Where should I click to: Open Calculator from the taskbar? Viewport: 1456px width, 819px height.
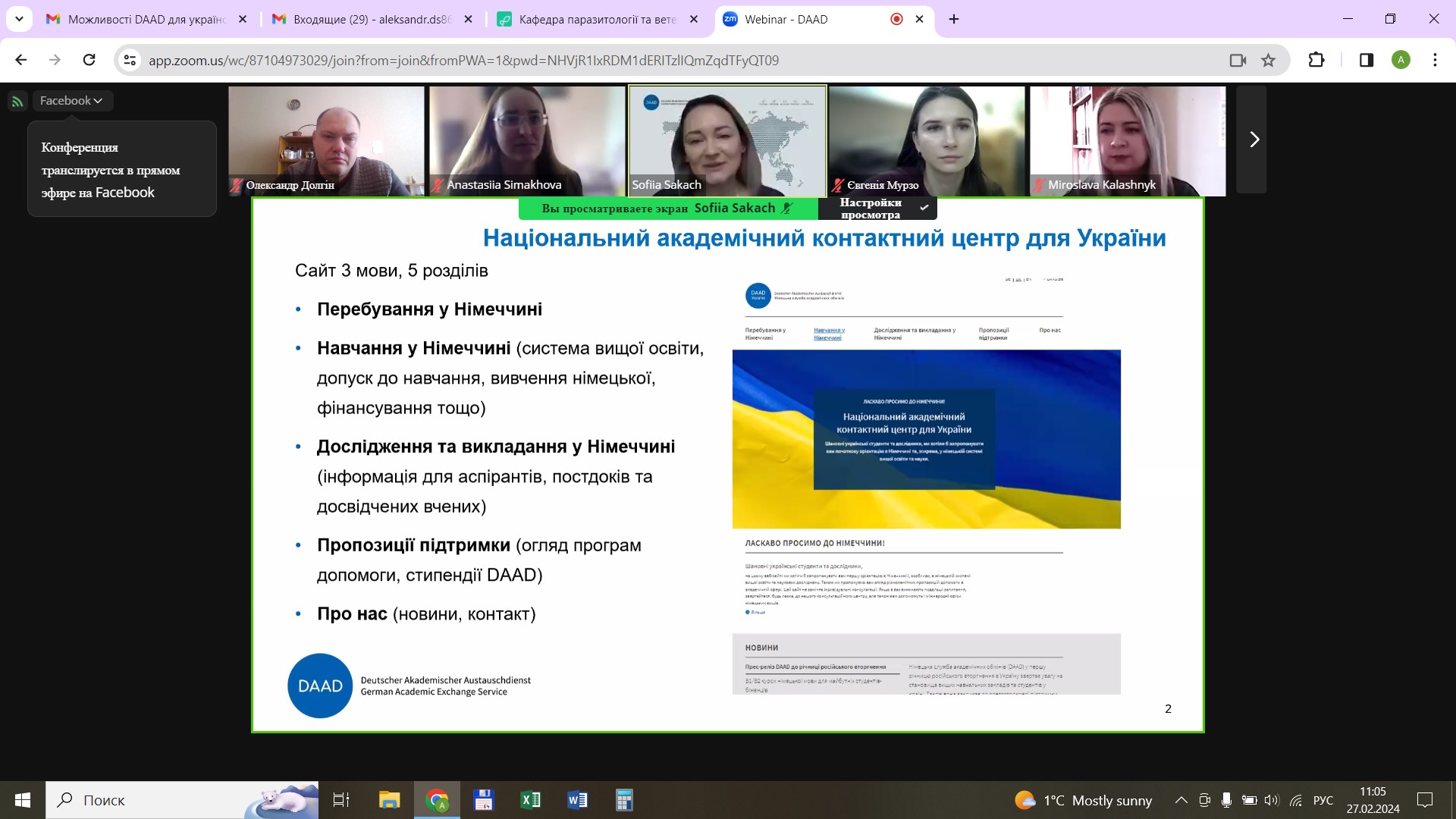click(624, 800)
